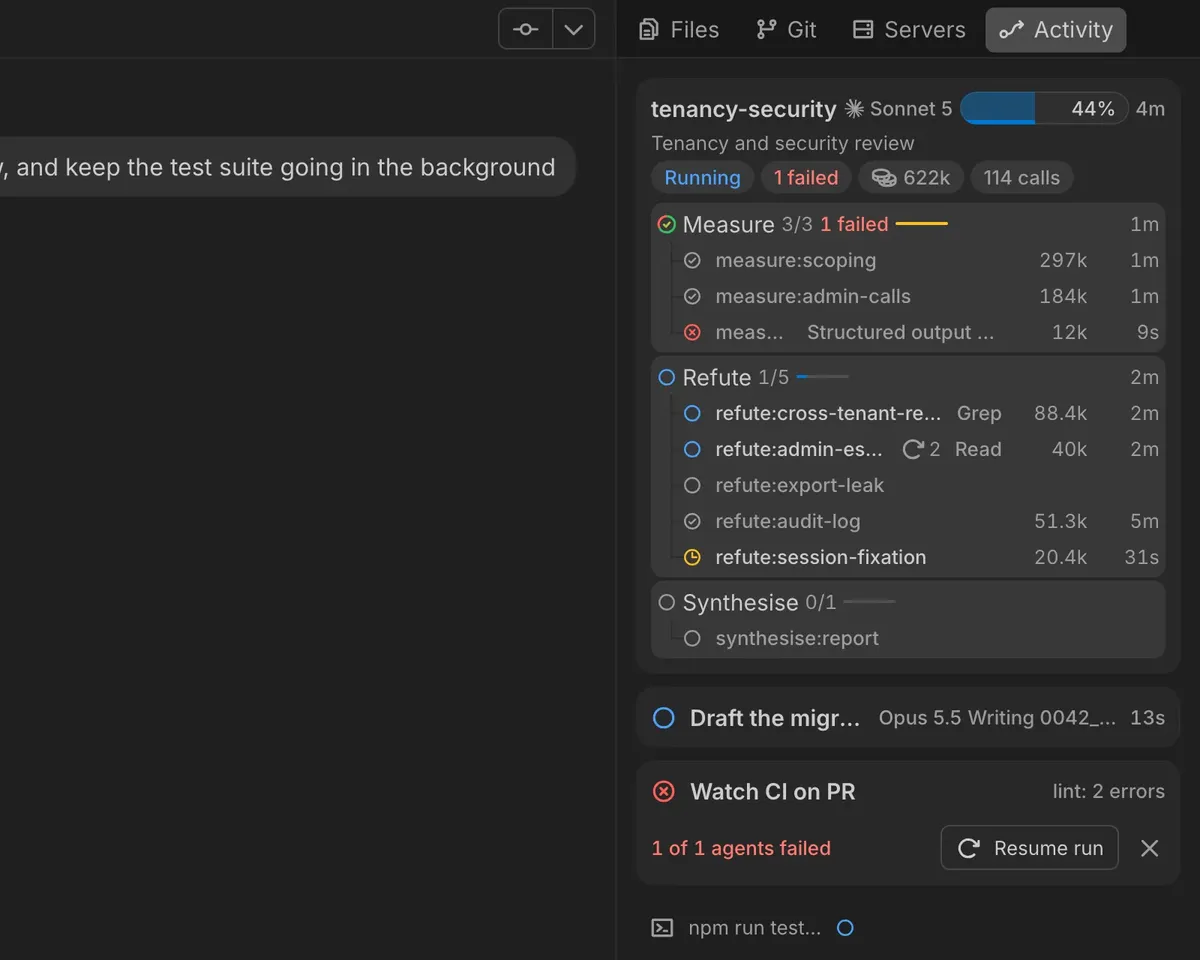Click the commit-node toolbar button
Screen dimensions: 1200x960
pos(526,29)
